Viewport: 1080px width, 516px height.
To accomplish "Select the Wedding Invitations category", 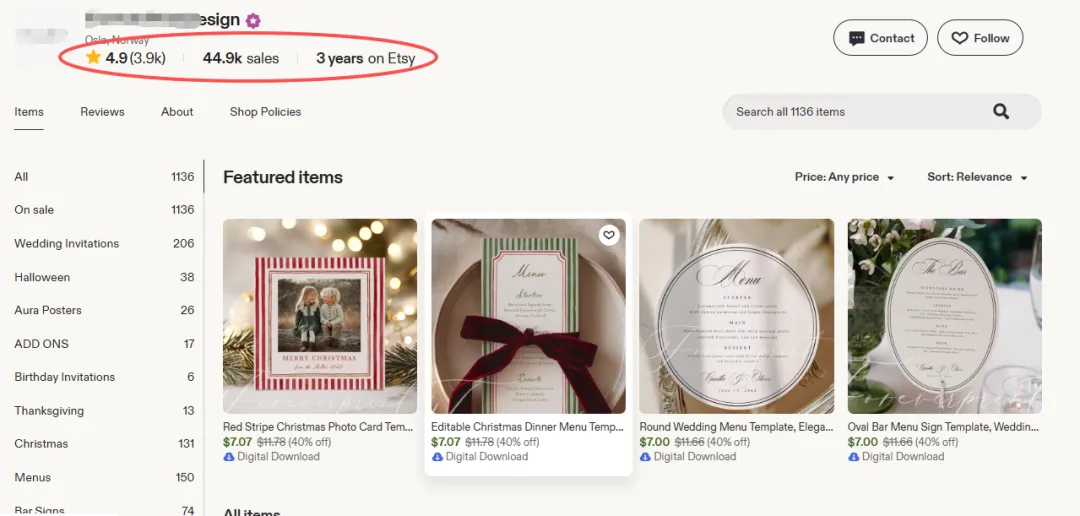I will point(104,243).
